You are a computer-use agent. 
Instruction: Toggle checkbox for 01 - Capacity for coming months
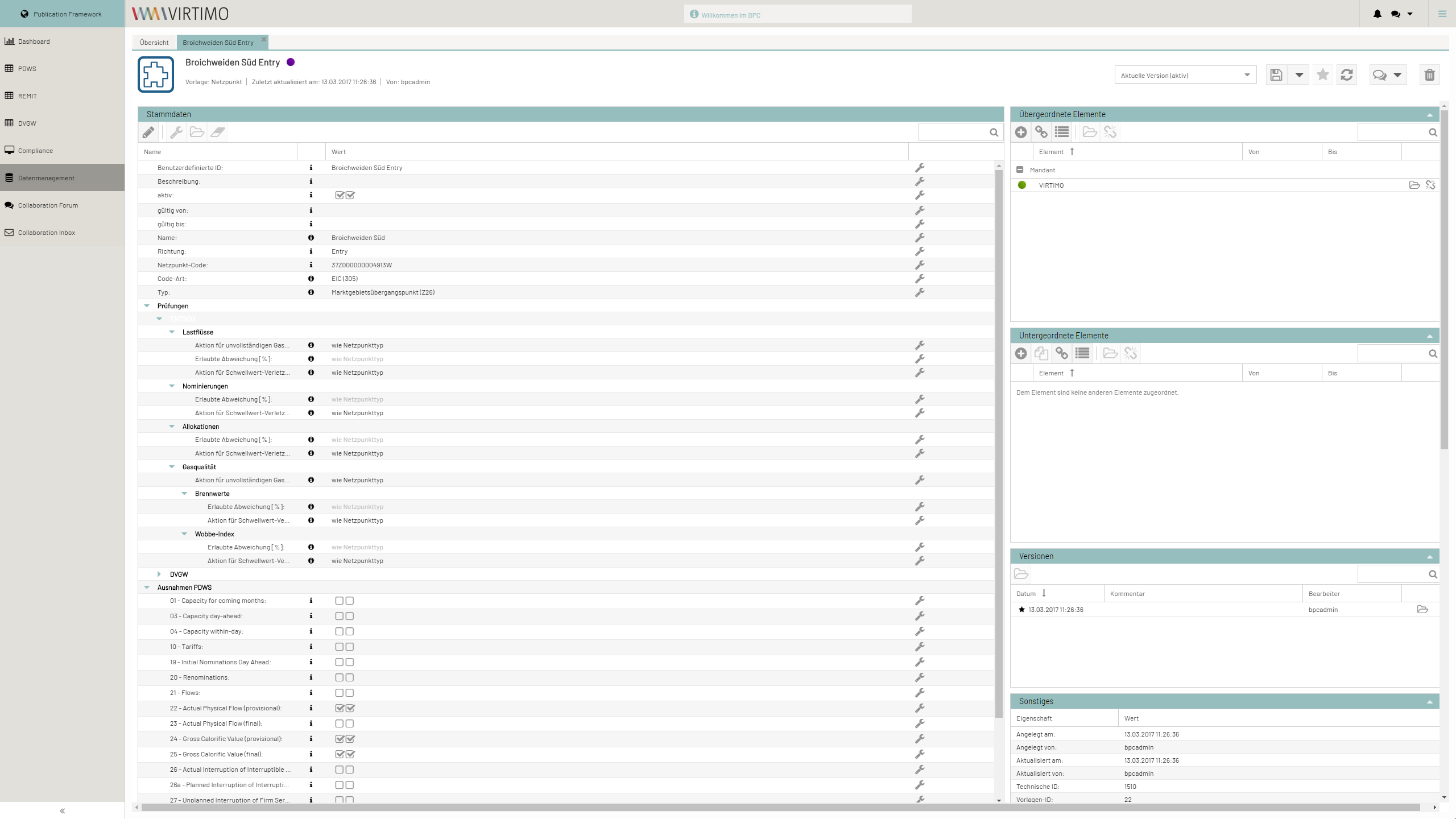[x=345, y=601]
